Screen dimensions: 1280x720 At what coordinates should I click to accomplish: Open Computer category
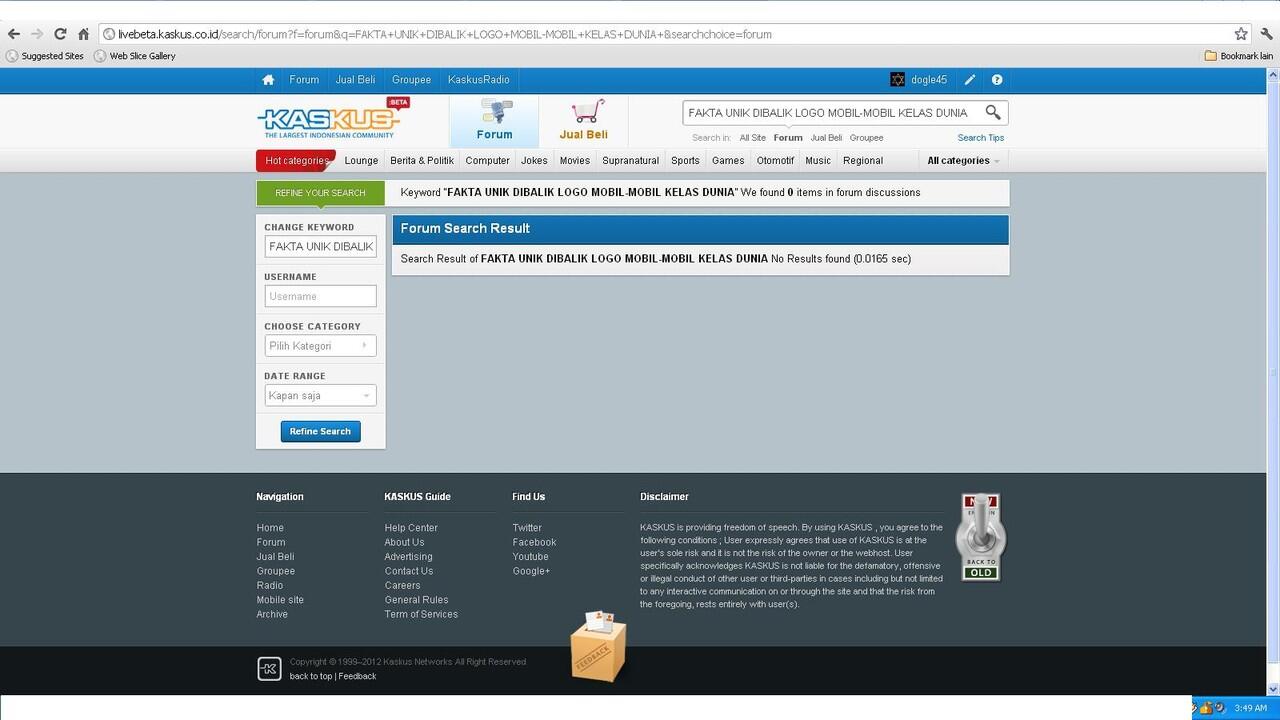(x=488, y=160)
